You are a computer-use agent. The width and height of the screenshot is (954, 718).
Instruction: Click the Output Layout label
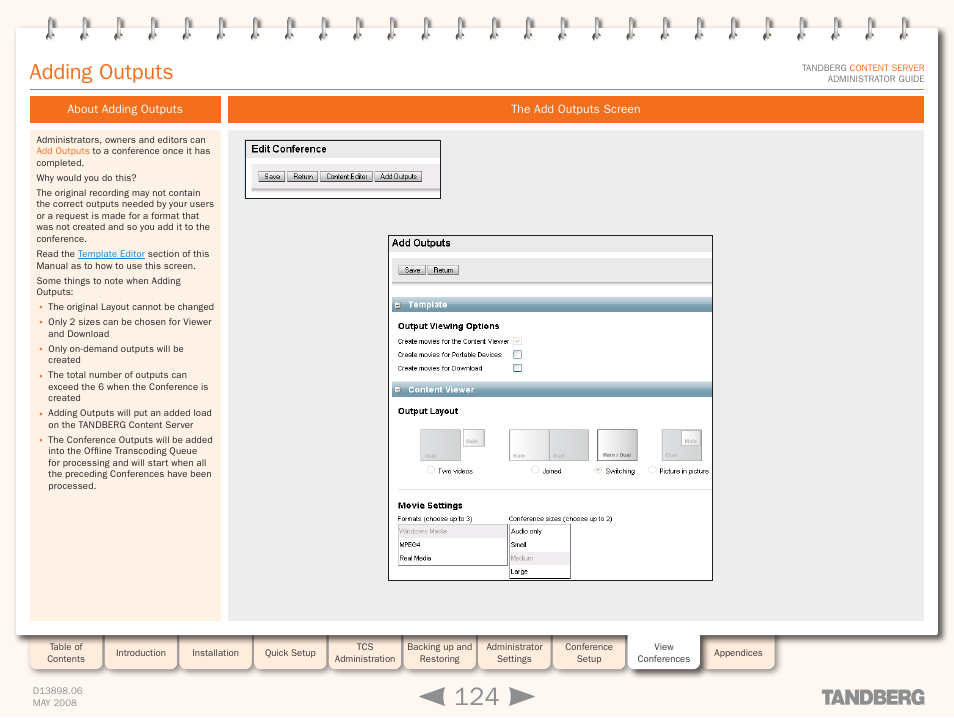click(428, 411)
